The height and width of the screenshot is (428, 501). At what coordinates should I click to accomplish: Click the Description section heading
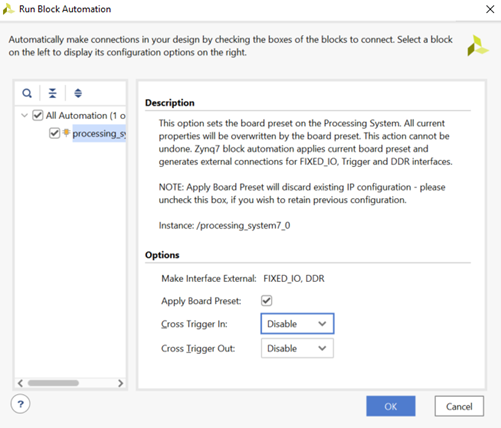pos(170,103)
